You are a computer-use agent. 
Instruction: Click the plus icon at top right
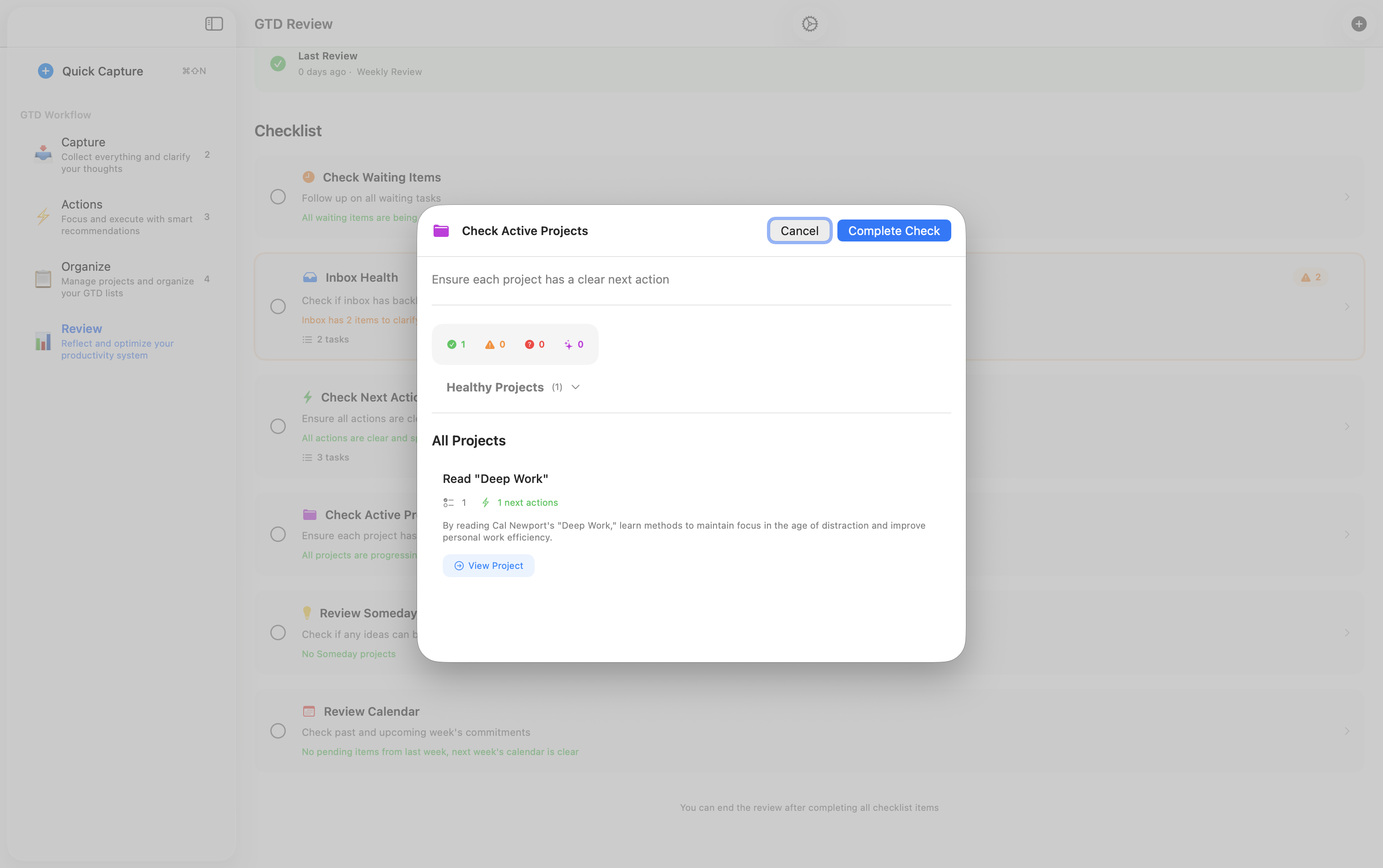(1358, 23)
